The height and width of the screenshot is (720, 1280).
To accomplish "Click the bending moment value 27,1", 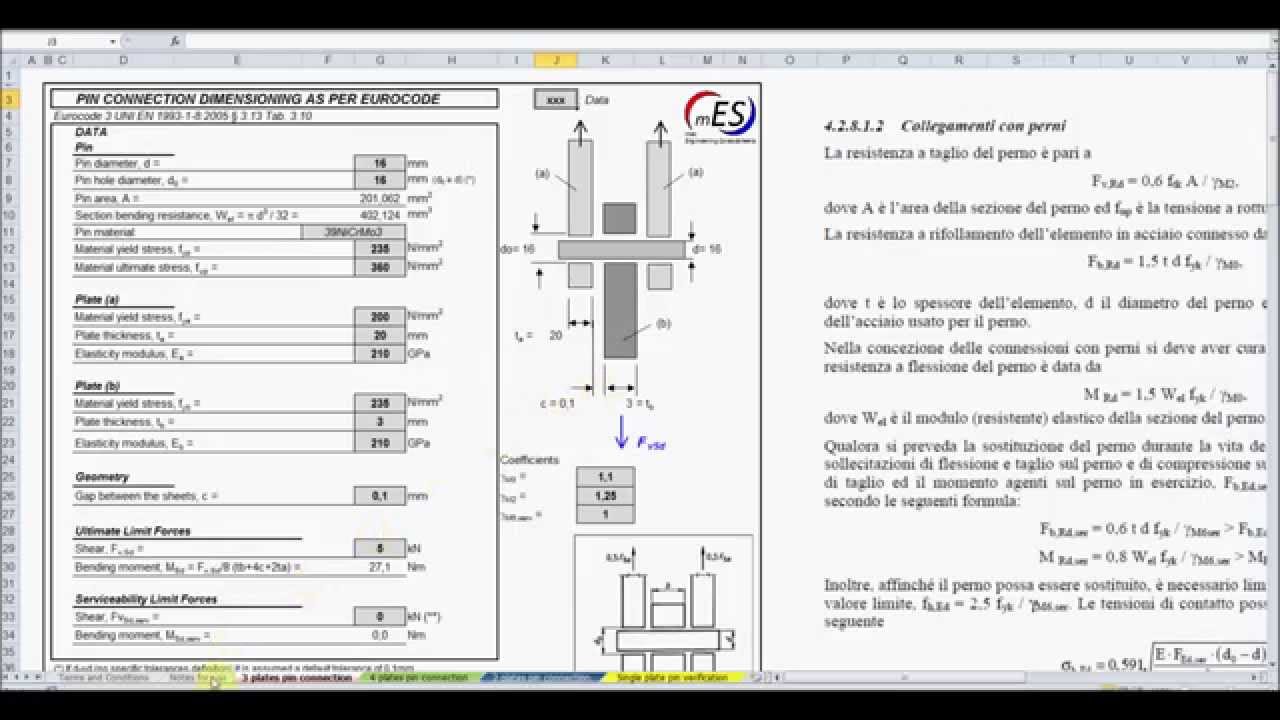I will [x=380, y=567].
